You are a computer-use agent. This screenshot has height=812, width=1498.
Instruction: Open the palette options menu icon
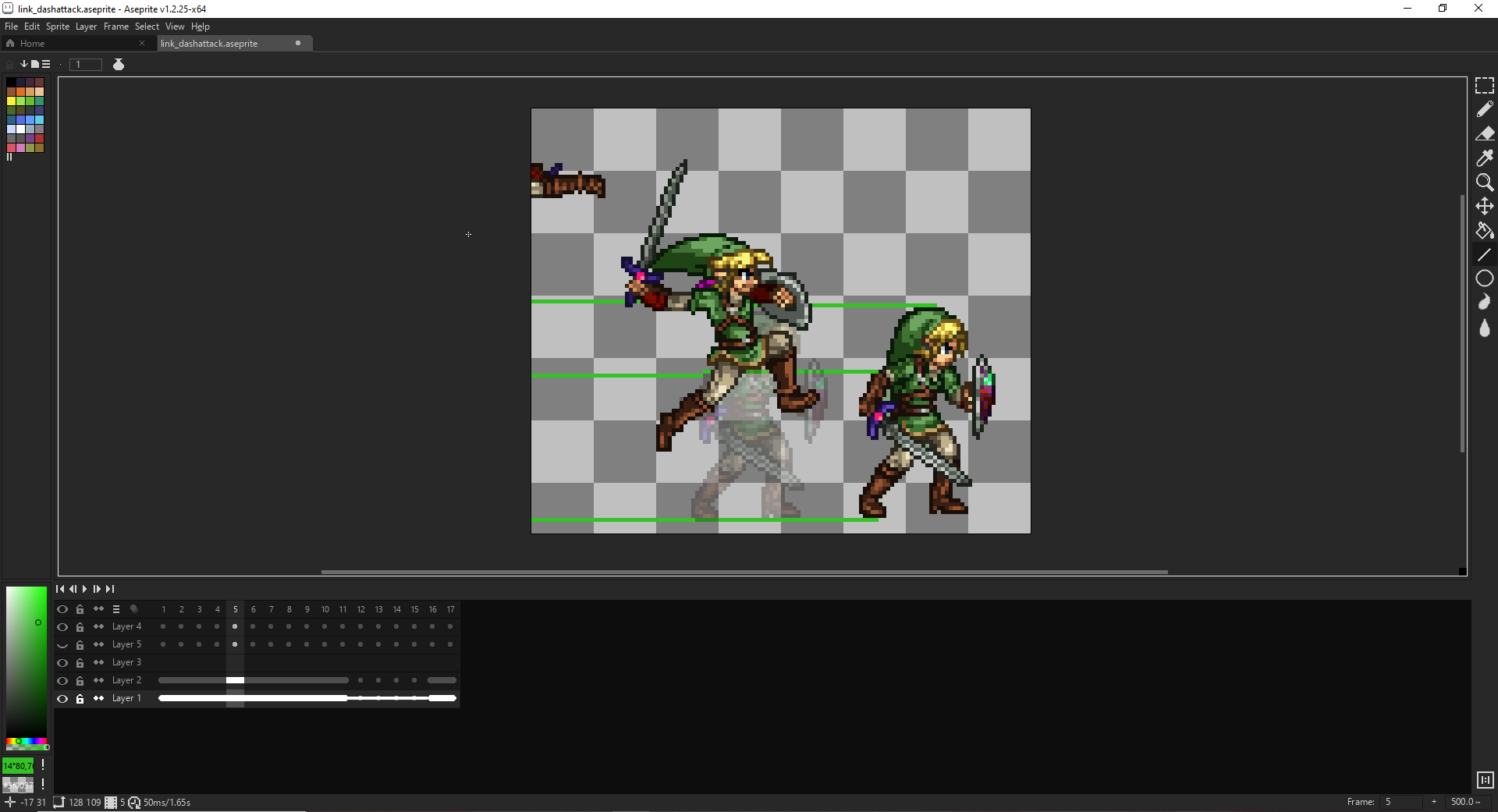coord(46,64)
